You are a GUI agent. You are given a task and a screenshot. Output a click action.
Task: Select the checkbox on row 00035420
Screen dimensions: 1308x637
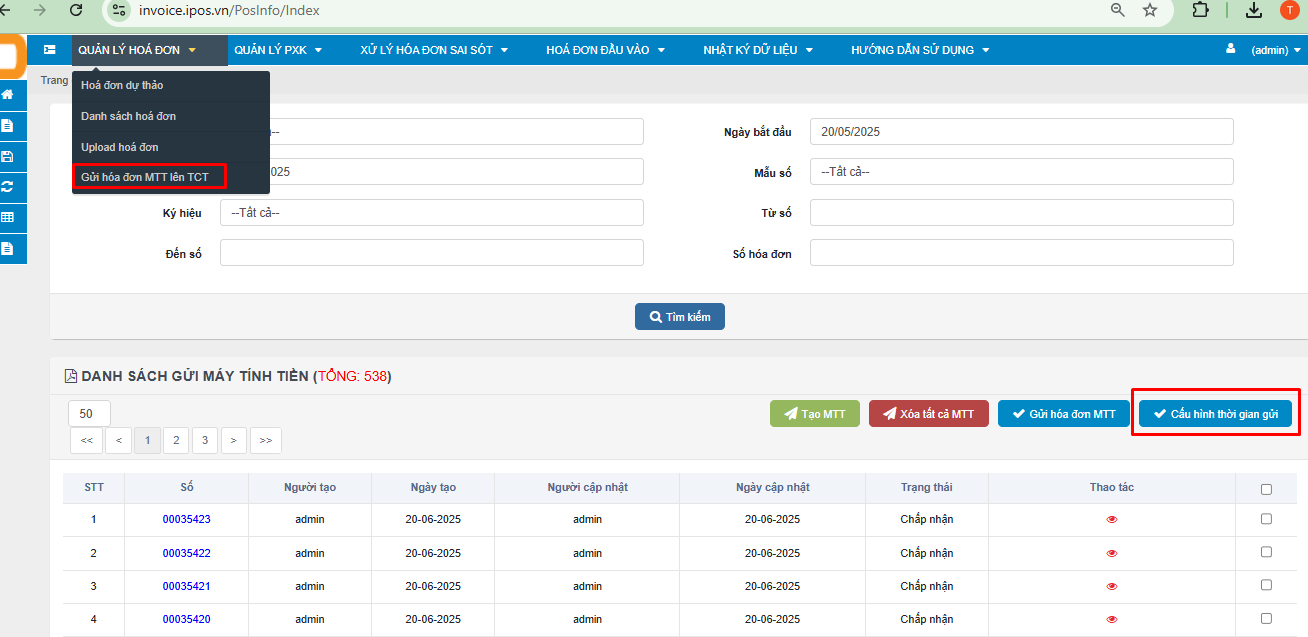pyautogui.click(x=1266, y=618)
